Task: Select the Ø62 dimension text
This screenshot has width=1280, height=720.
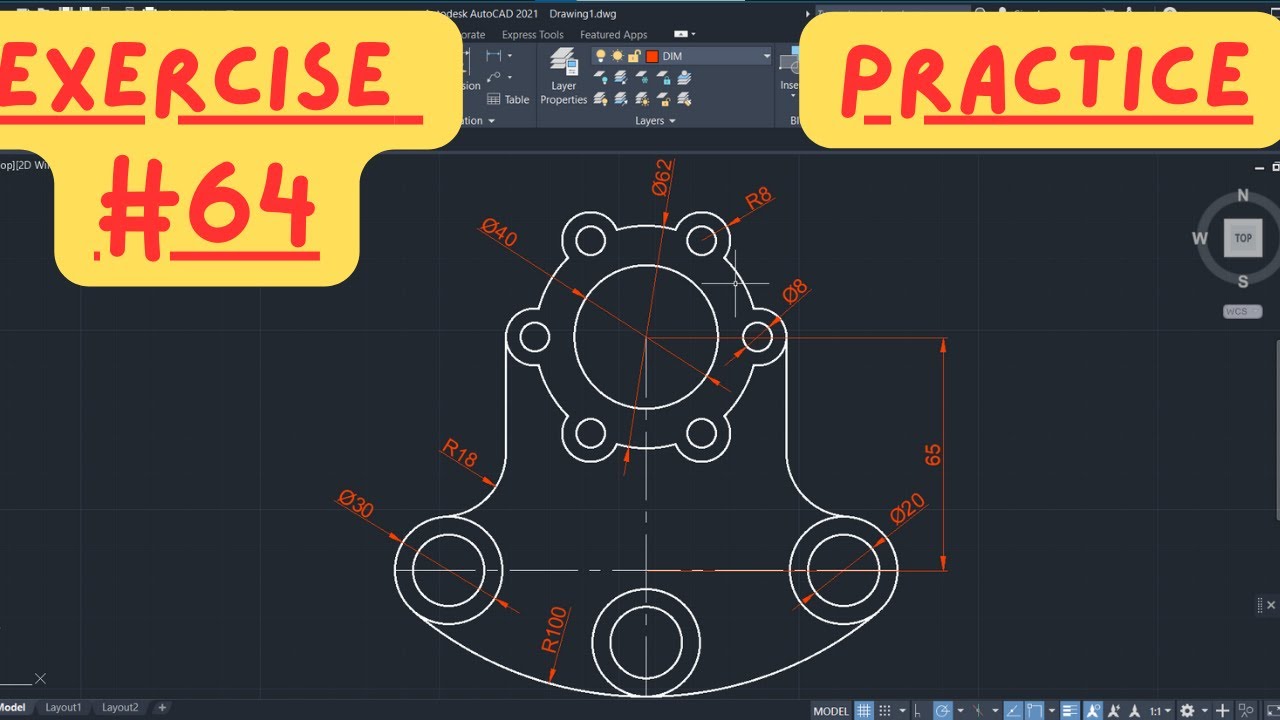Action: 661,177
